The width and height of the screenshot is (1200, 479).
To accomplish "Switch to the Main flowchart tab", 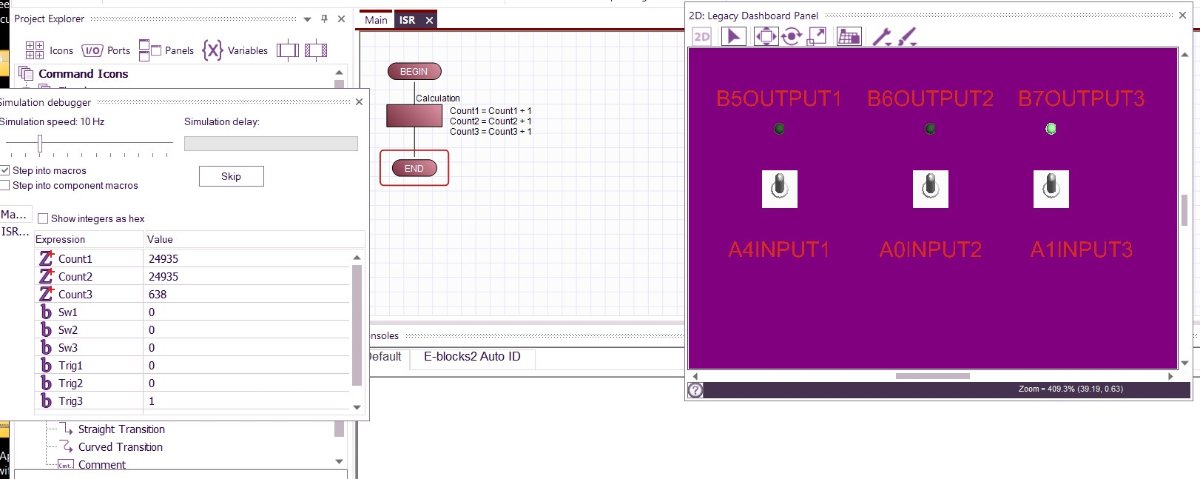I will click(x=376, y=20).
